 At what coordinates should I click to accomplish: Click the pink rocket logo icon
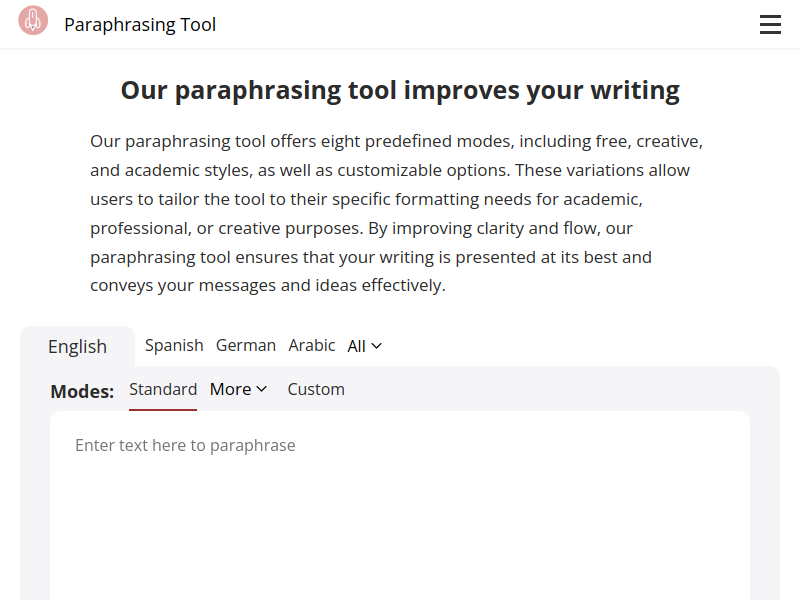[33, 20]
